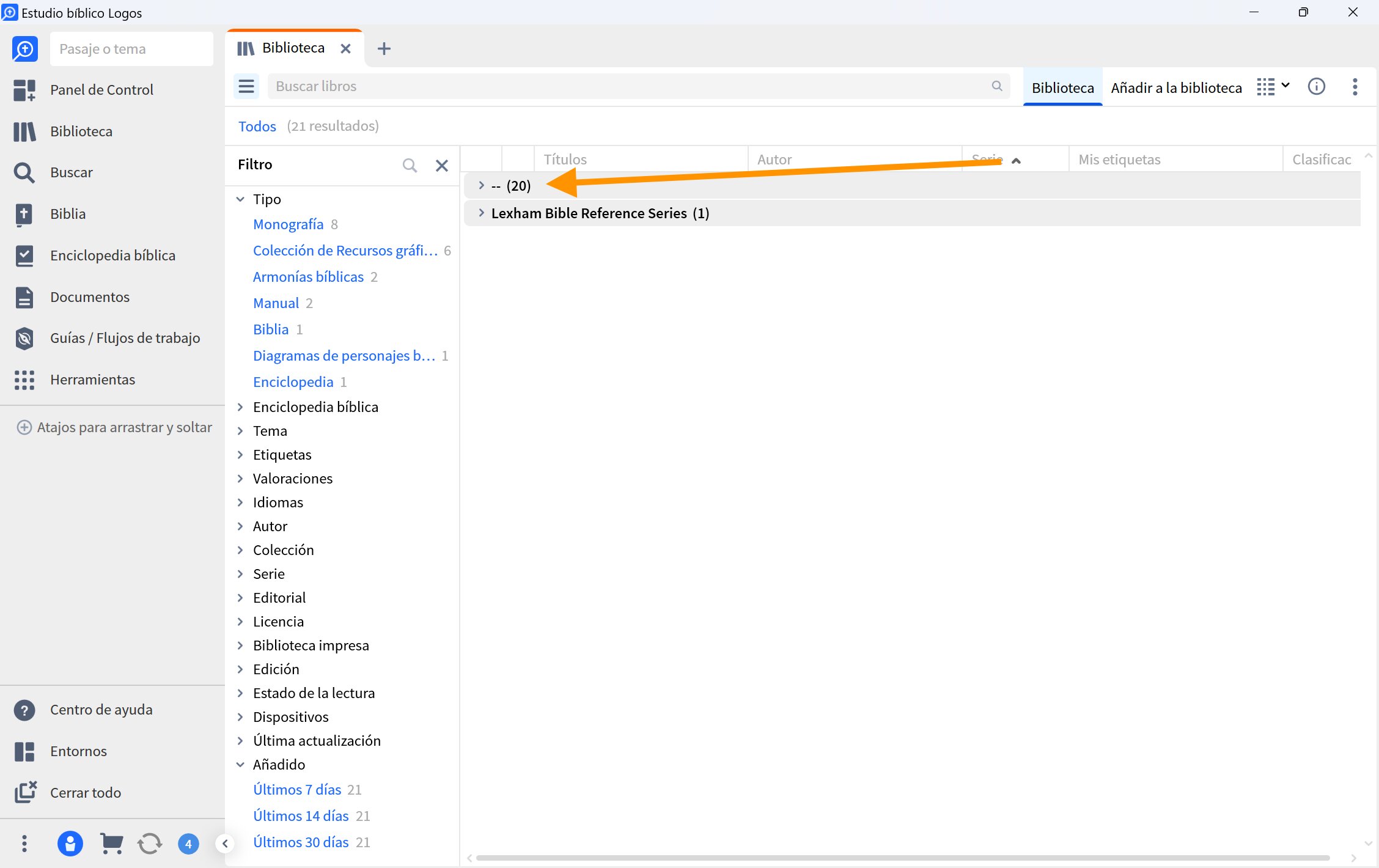Filter by Diagramas de personajes bíblicos
Image resolution: width=1379 pixels, height=868 pixels.
click(344, 356)
